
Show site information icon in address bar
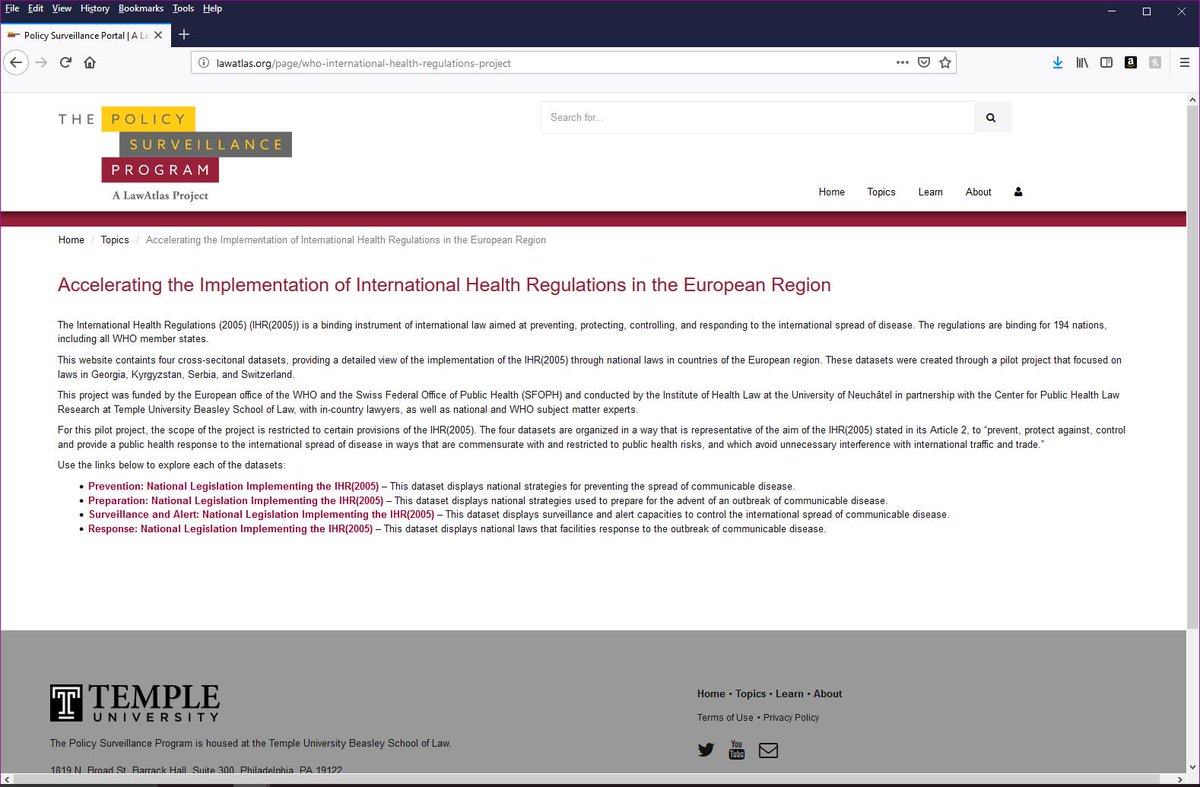click(x=204, y=62)
